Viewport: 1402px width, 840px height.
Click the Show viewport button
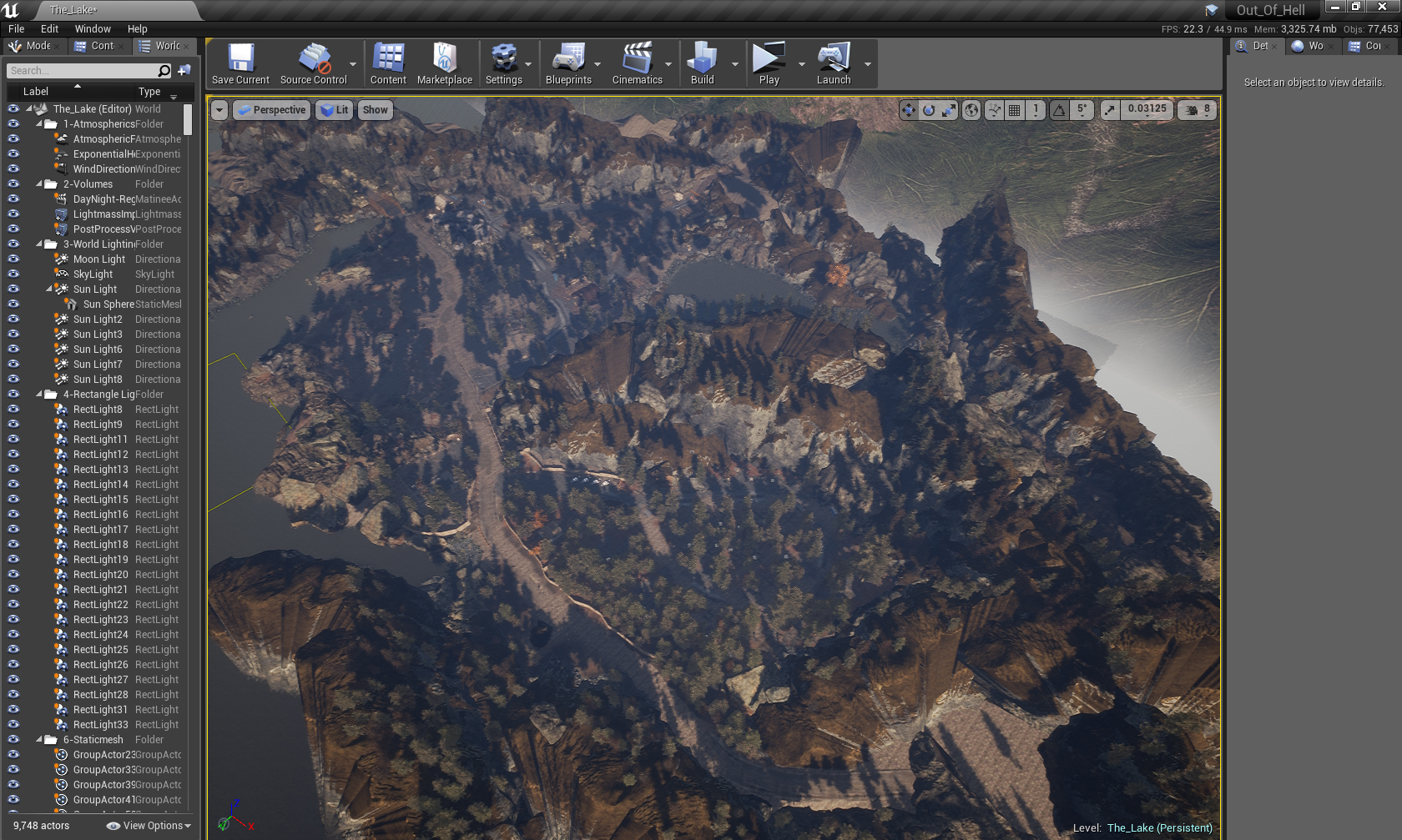(375, 110)
